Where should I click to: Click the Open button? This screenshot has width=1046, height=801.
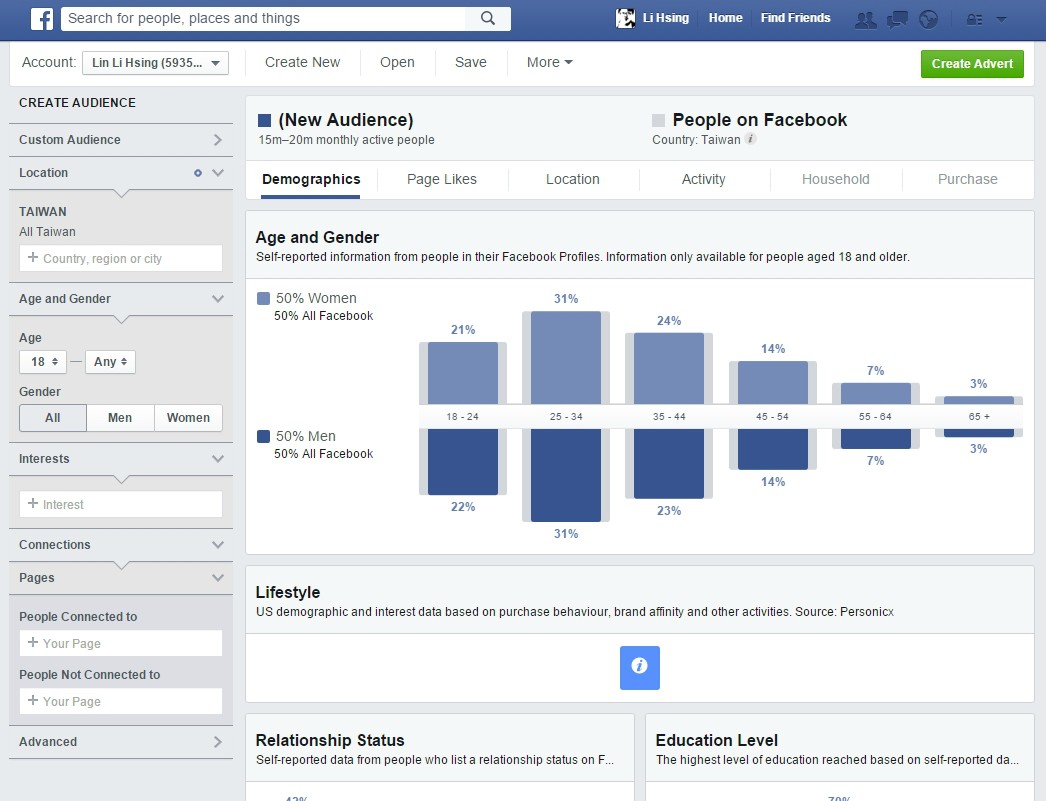pos(397,62)
